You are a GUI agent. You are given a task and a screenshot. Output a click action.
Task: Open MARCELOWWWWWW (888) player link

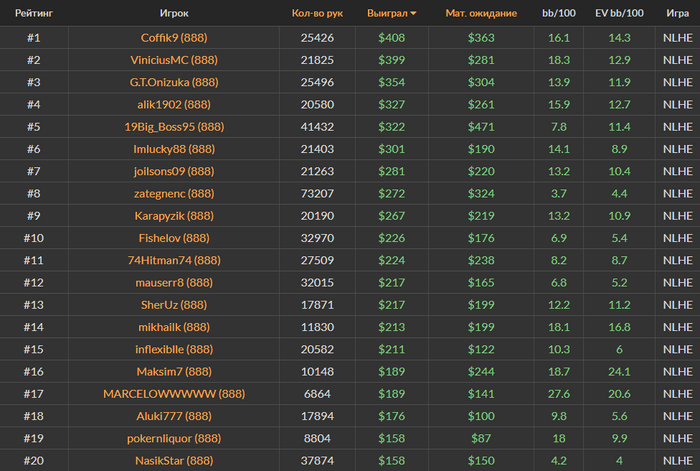tap(174, 393)
